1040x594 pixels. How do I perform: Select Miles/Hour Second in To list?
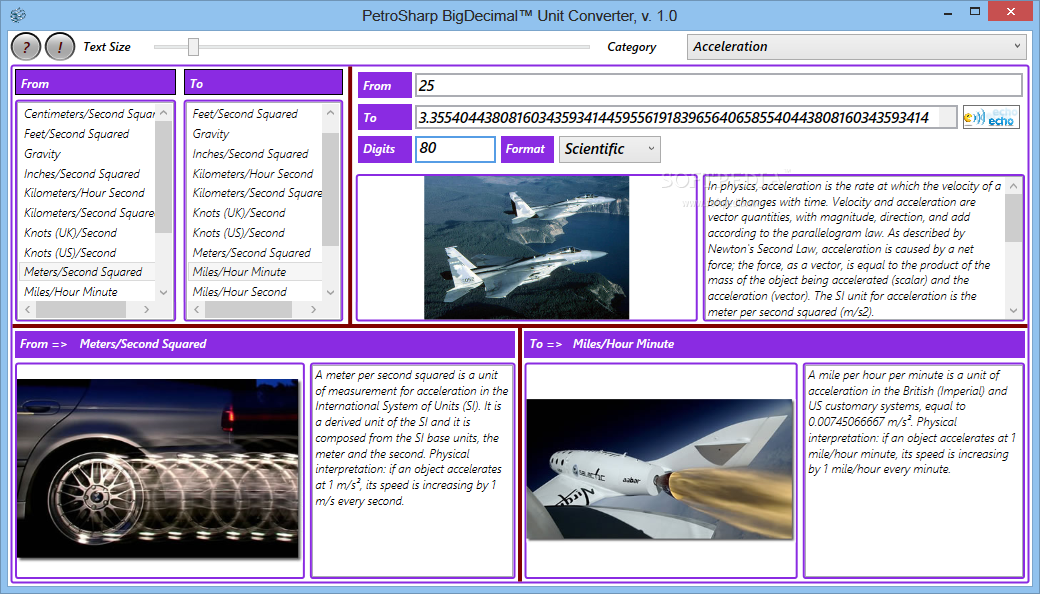coord(256,292)
